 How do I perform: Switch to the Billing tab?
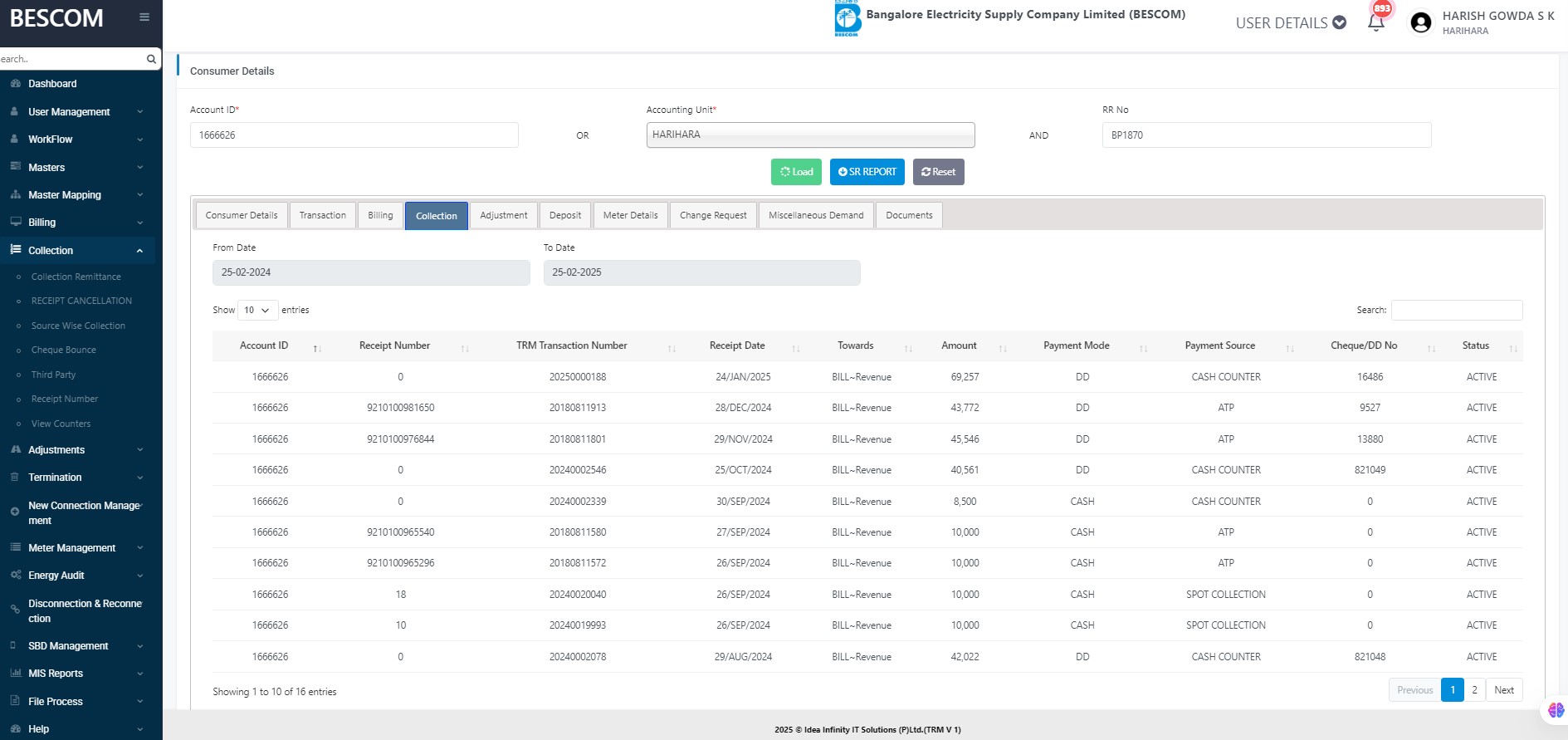380,215
